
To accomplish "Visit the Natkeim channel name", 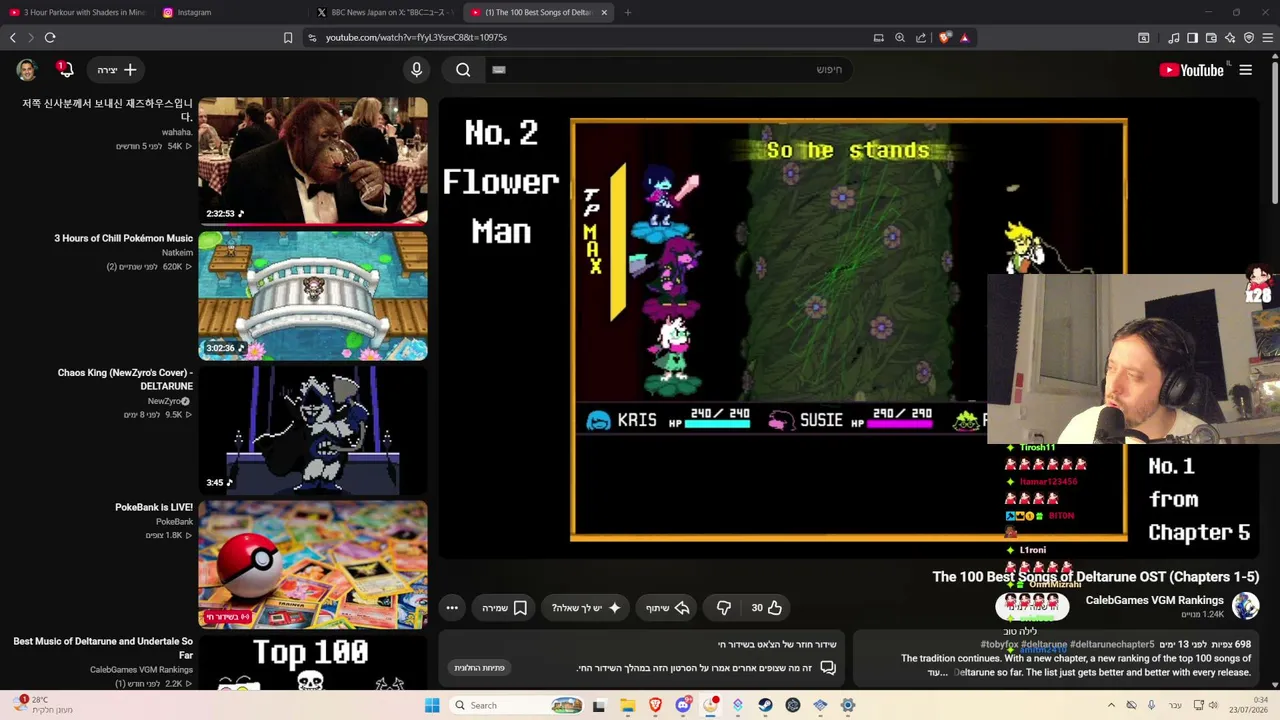I will pos(177,253).
